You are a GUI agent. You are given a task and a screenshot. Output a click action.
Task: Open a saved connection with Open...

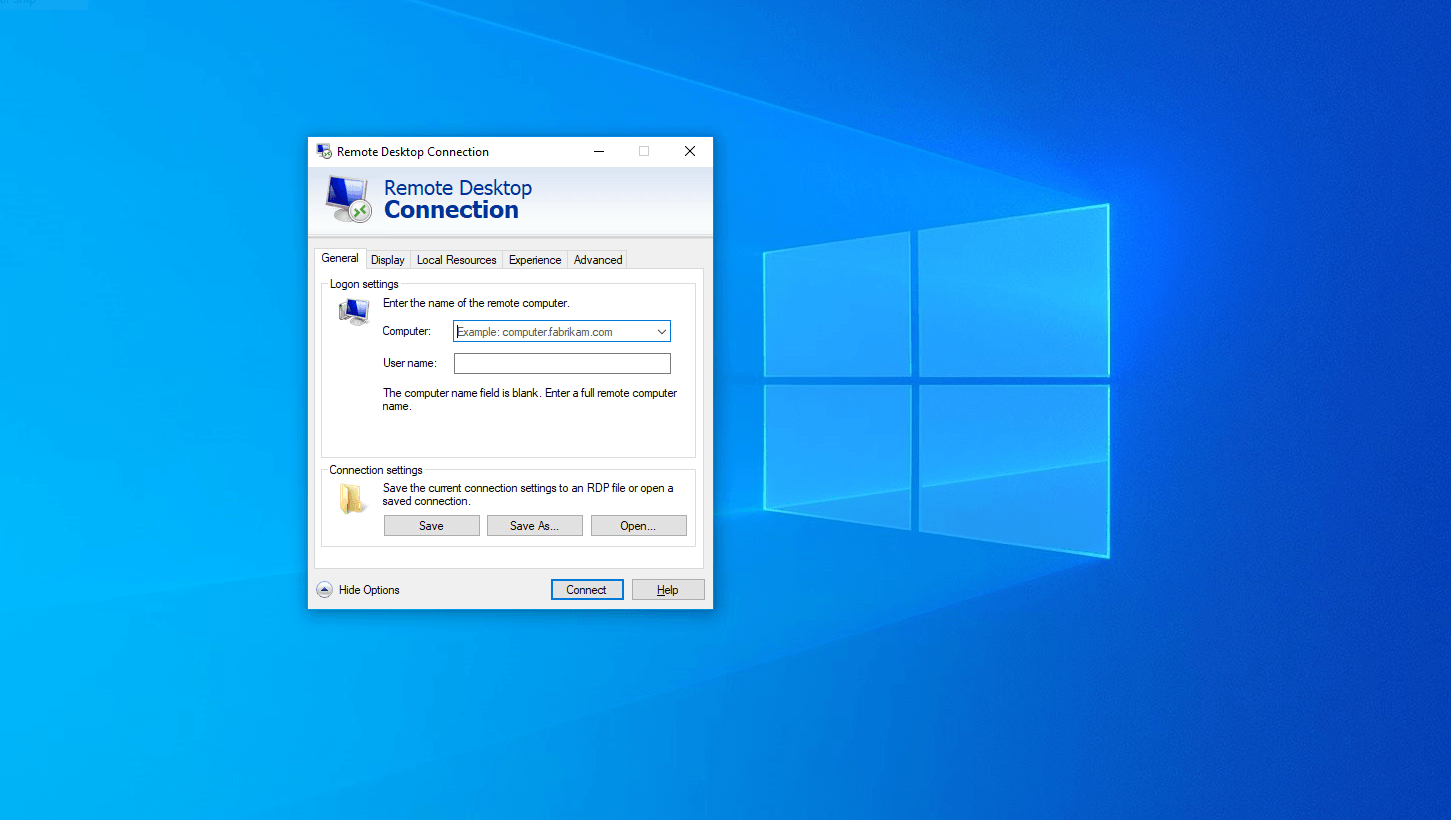[638, 526]
